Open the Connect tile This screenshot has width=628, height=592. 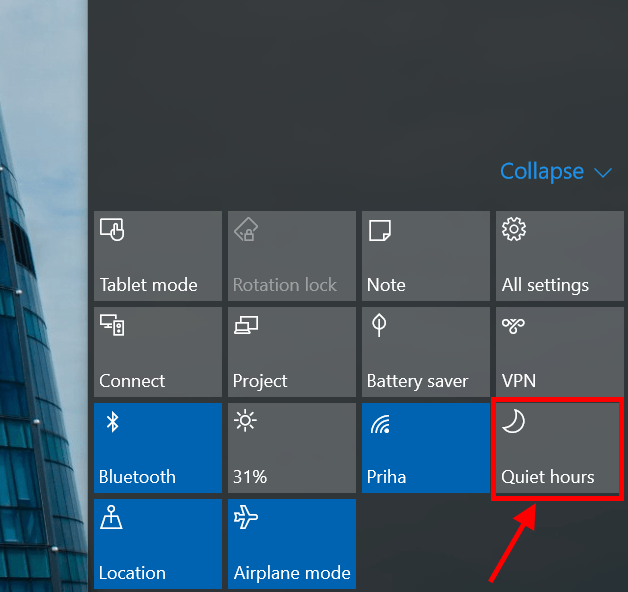pos(158,352)
